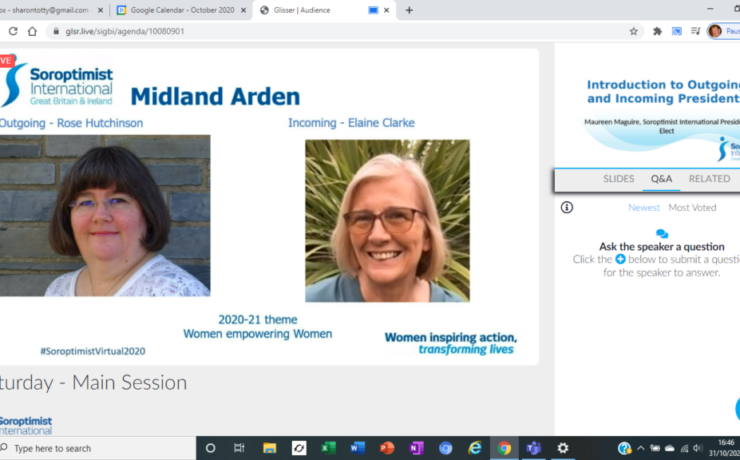Screen dimensions: 740x460
Task: Open the Chrome profile avatar
Action: click(x=715, y=31)
